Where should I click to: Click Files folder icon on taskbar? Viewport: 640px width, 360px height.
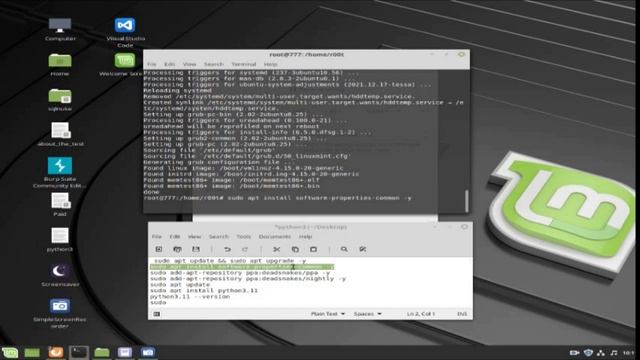(102, 352)
